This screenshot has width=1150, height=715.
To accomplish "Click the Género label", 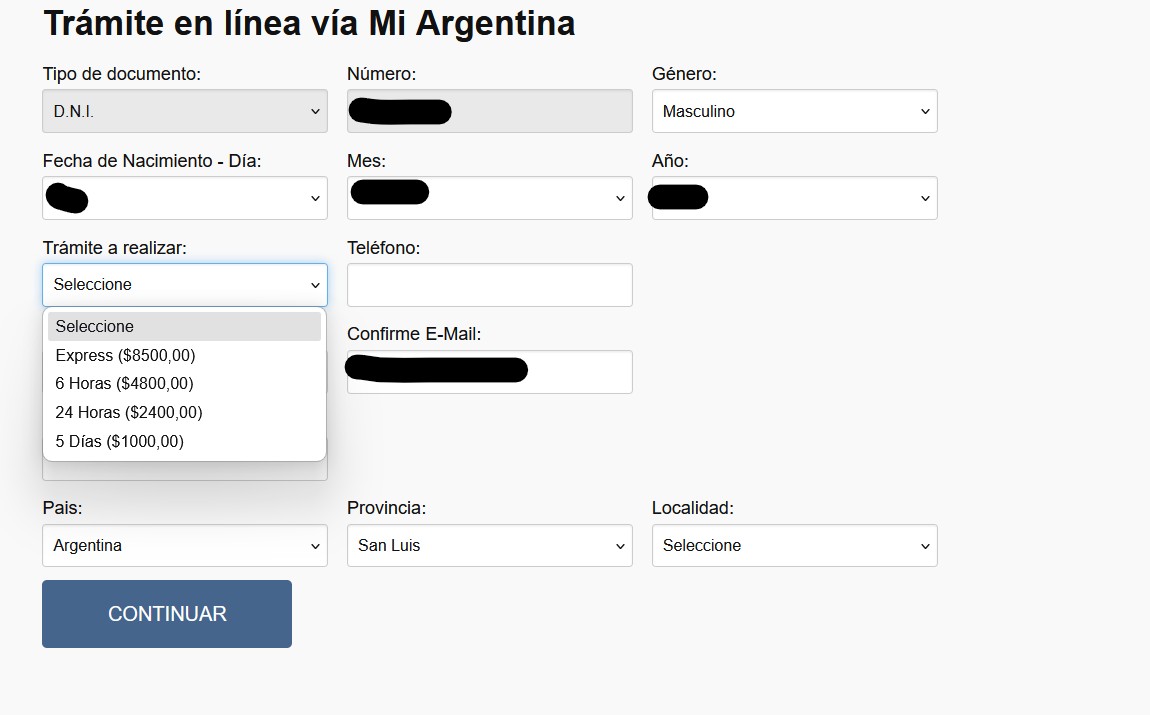I will point(684,74).
